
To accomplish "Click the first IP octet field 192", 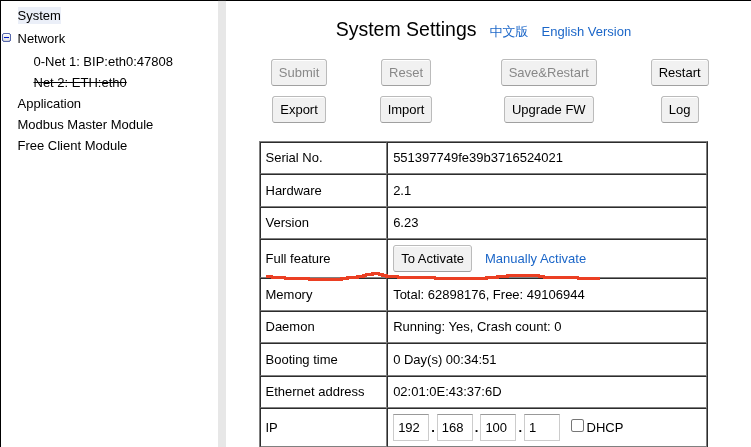I will pyautogui.click(x=410, y=427).
